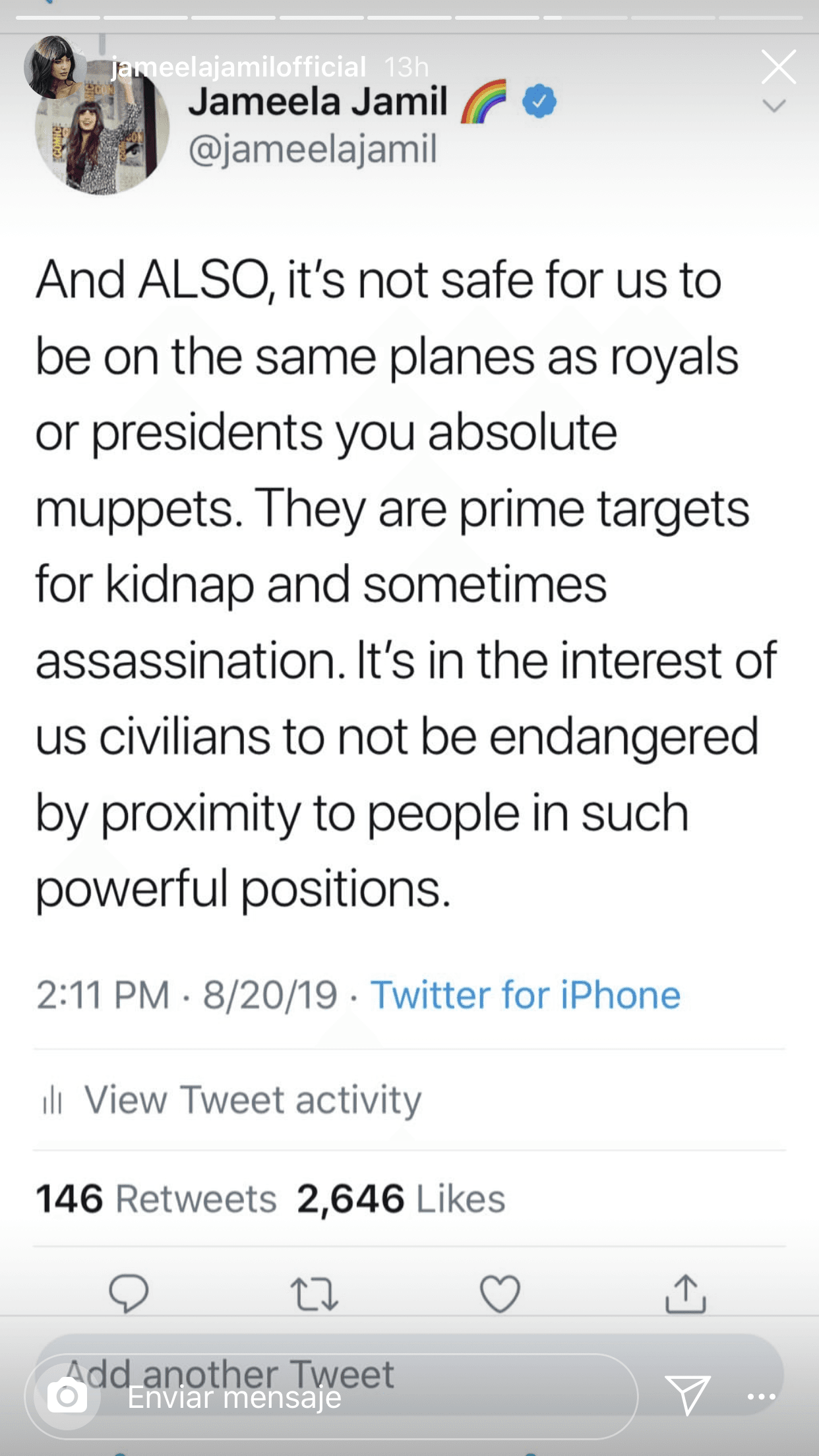Type in the Enviar mensaje field
Viewport: 819px width, 1456px height.
click(x=369, y=1397)
